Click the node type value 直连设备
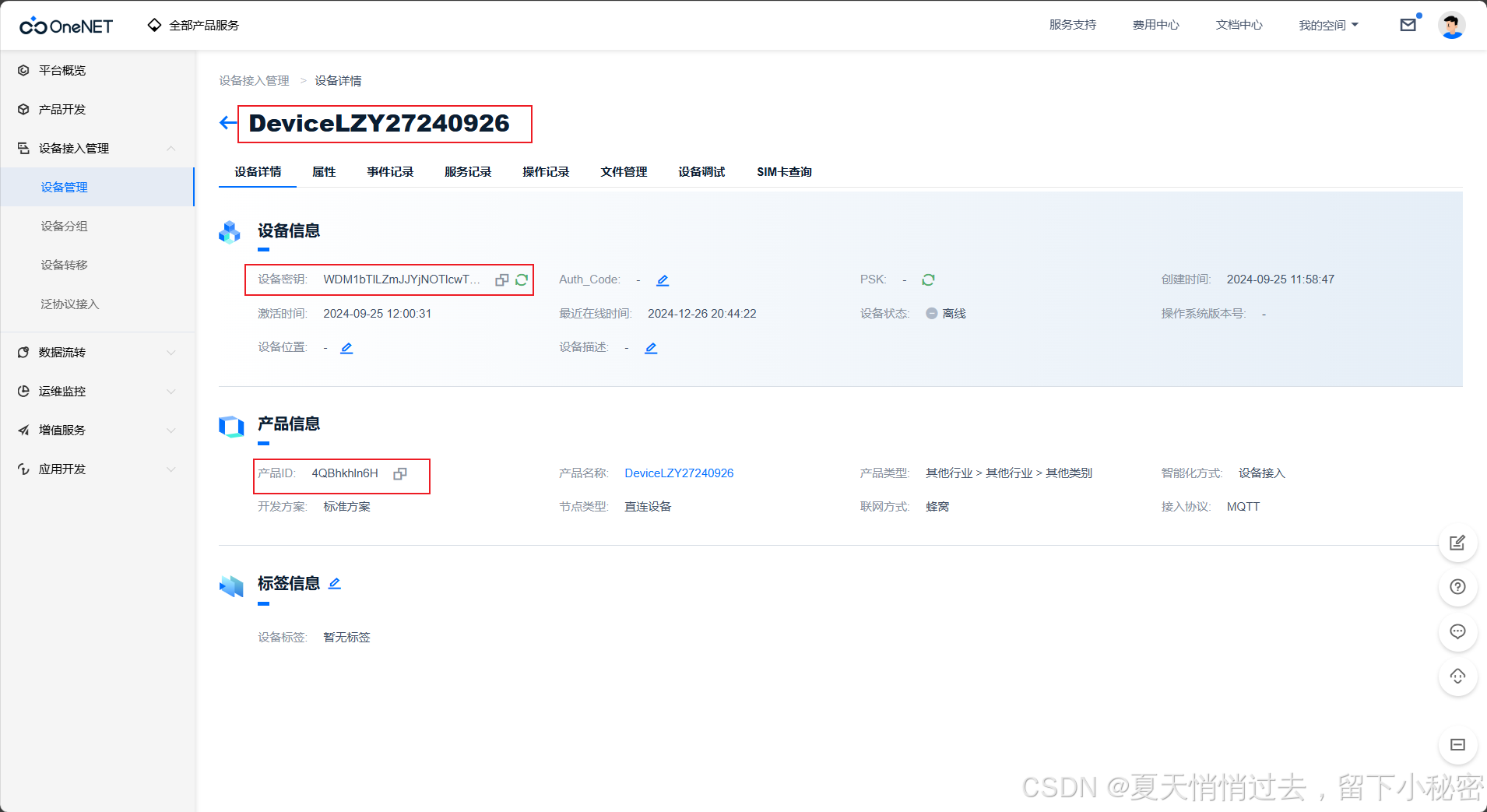Screen dimensions: 1487x812 point(648,507)
